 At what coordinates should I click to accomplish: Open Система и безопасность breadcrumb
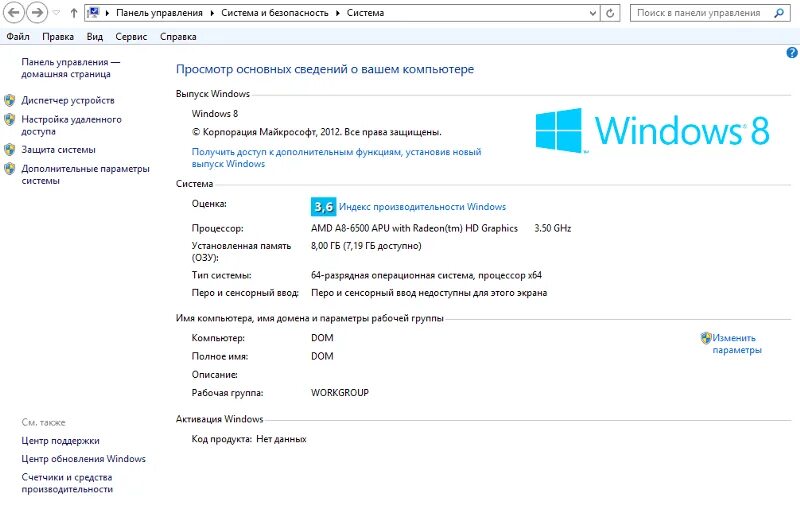(x=274, y=13)
